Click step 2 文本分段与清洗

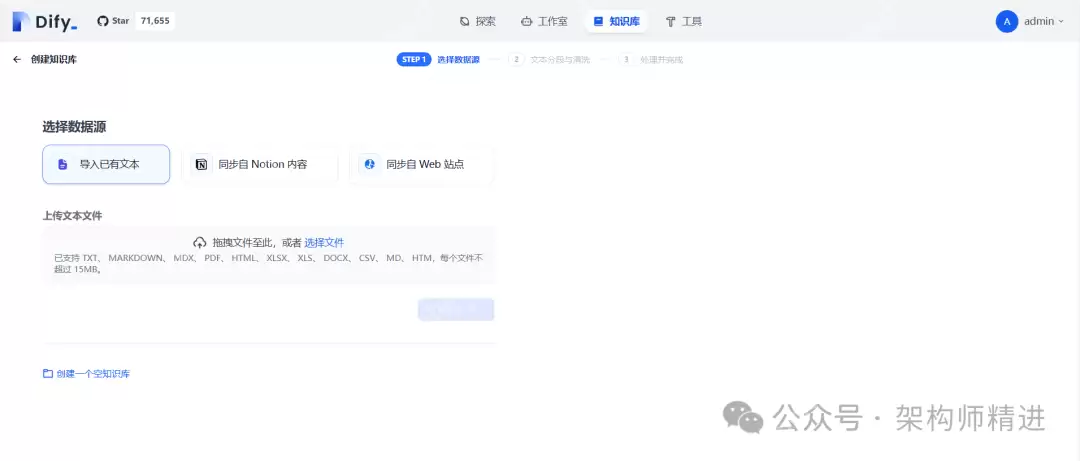550,60
